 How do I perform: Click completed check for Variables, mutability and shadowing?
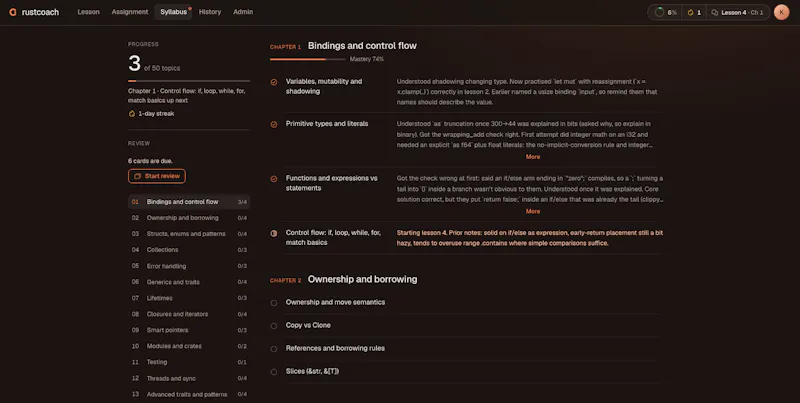[274, 82]
